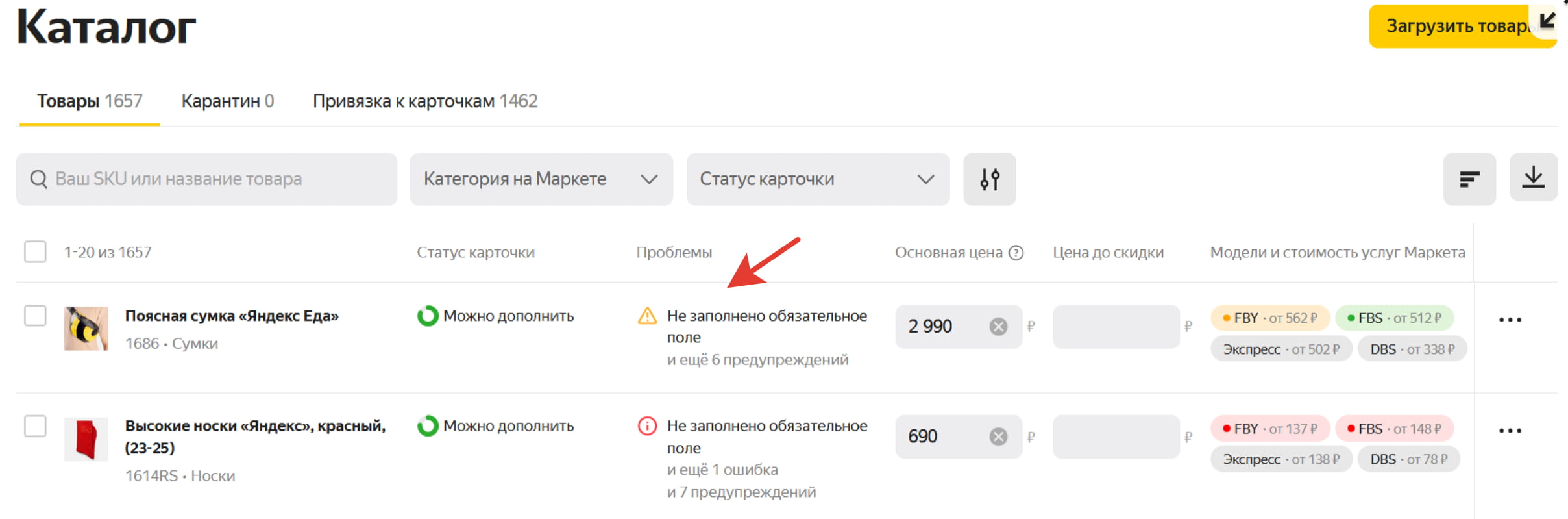Open the advanced filters sliders icon
1568x519 pixels.
click(989, 179)
